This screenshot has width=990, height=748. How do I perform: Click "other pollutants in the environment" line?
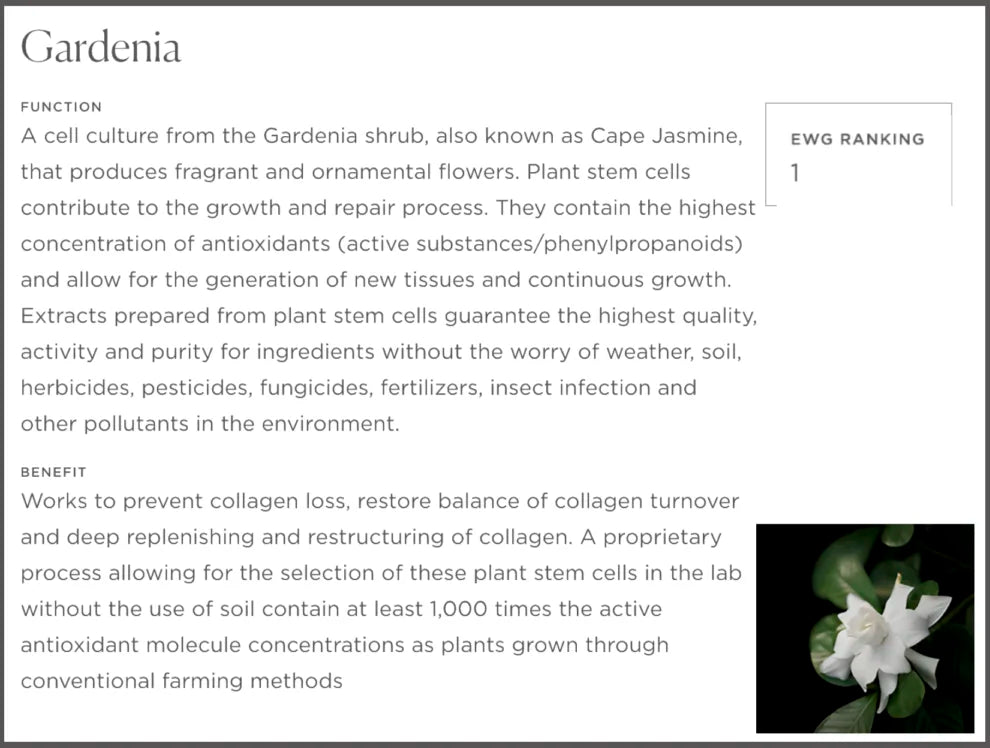[210, 423]
